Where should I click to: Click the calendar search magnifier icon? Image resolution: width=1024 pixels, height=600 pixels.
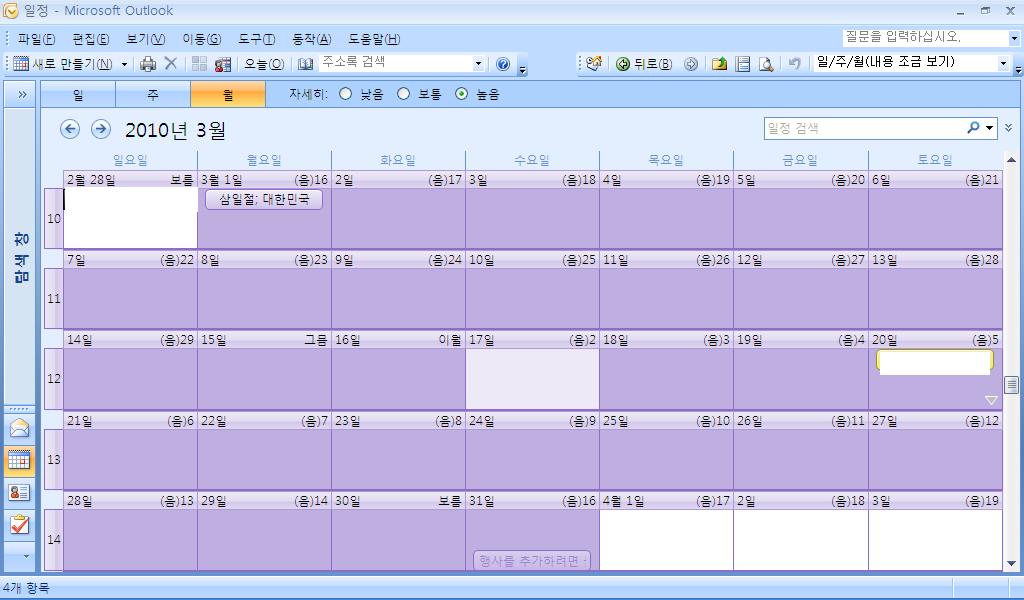pos(973,128)
